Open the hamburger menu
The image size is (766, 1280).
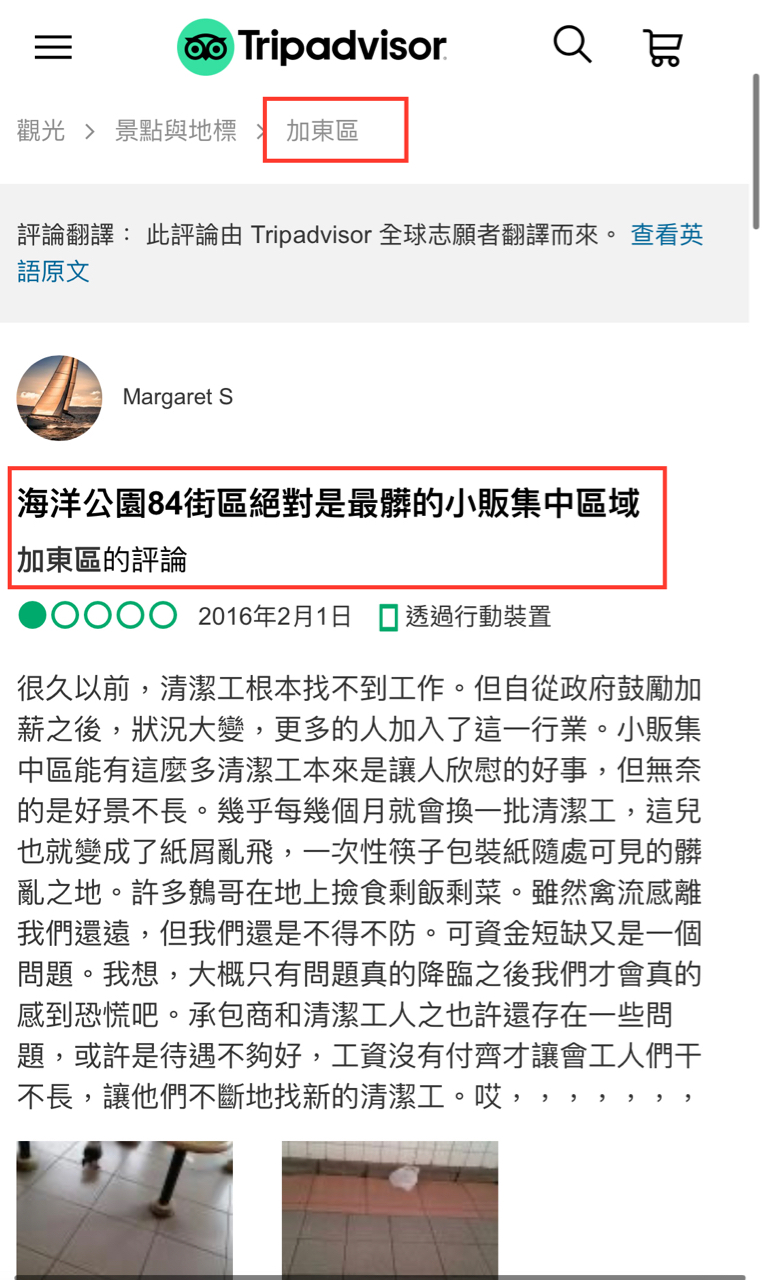pos(53,47)
